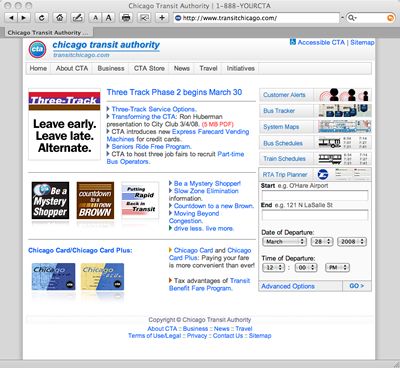Open Advanced Options in trip planner
This screenshot has width=400, height=368.
click(x=288, y=286)
